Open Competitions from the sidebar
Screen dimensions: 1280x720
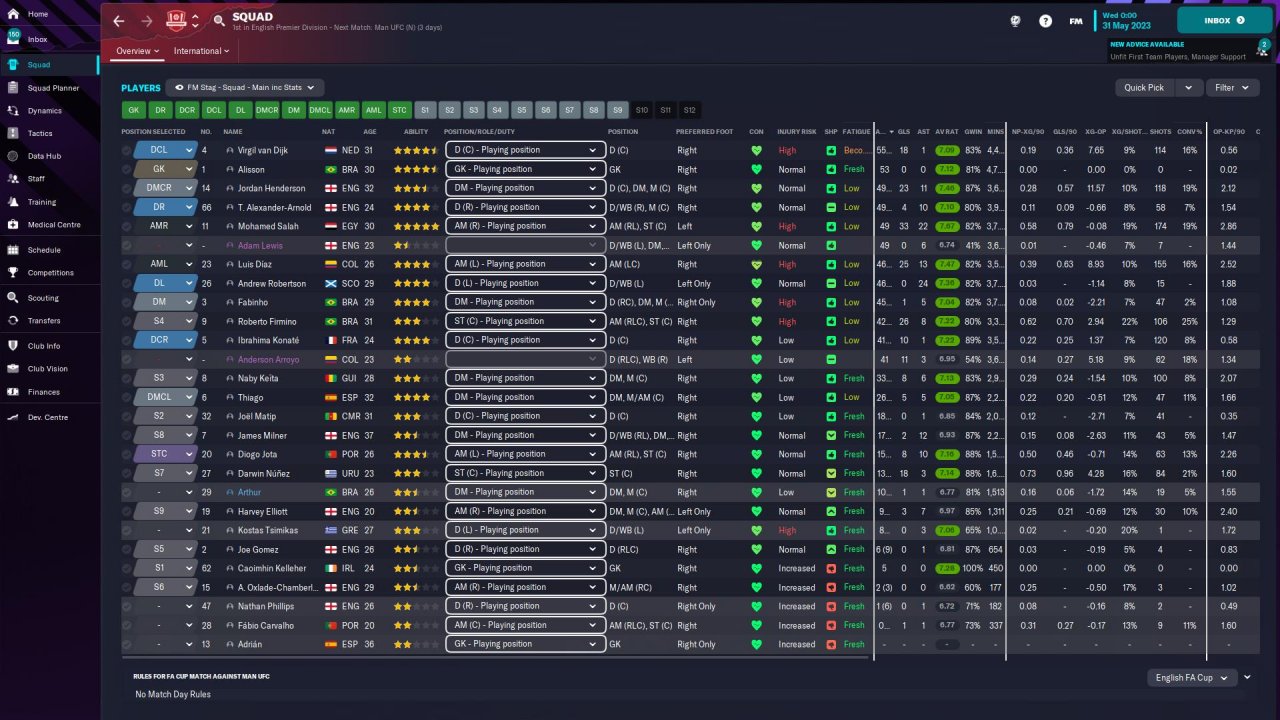pyautogui.click(x=50, y=272)
